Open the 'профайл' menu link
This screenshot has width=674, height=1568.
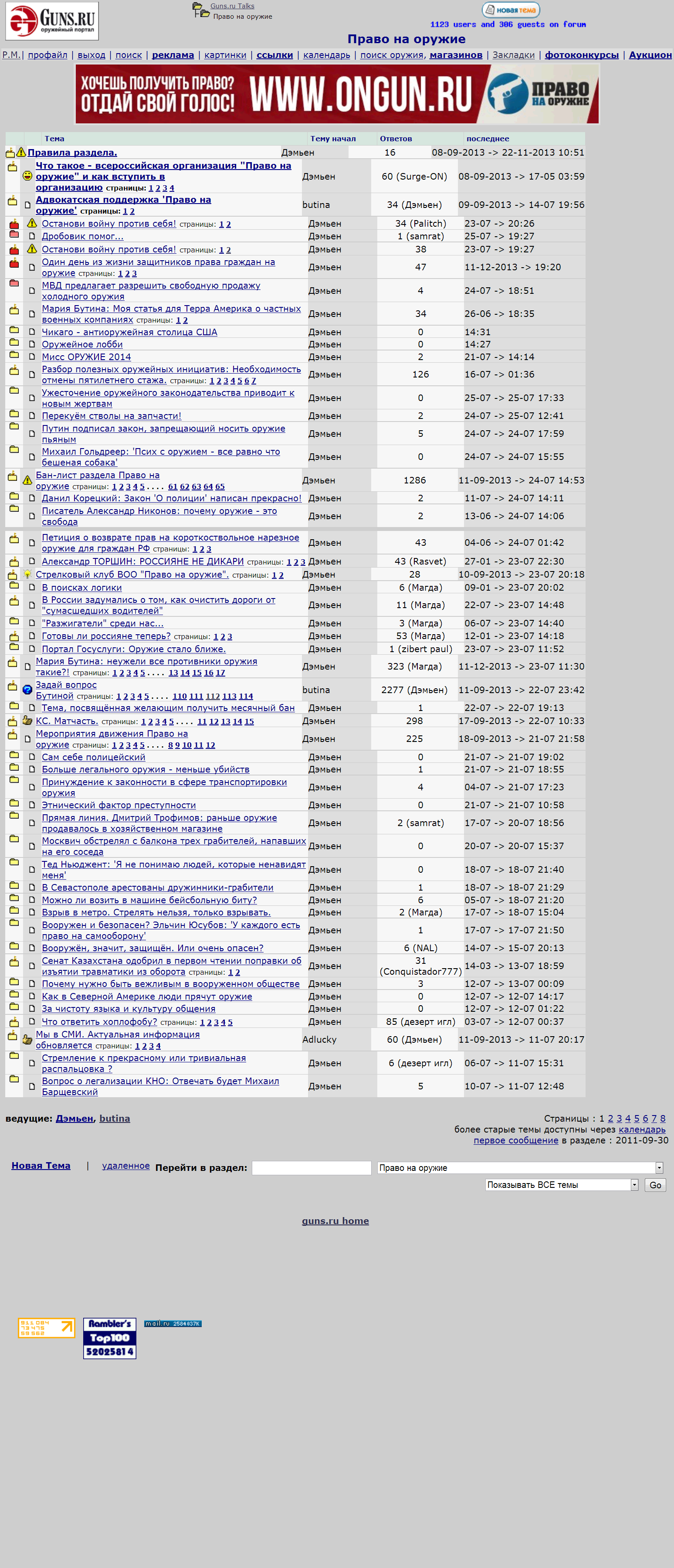(x=47, y=55)
